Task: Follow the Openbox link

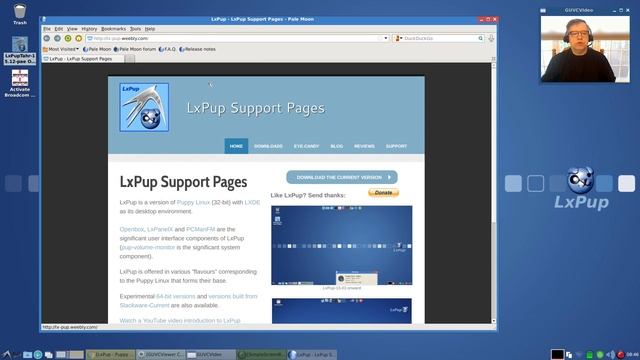Action: 131,229
